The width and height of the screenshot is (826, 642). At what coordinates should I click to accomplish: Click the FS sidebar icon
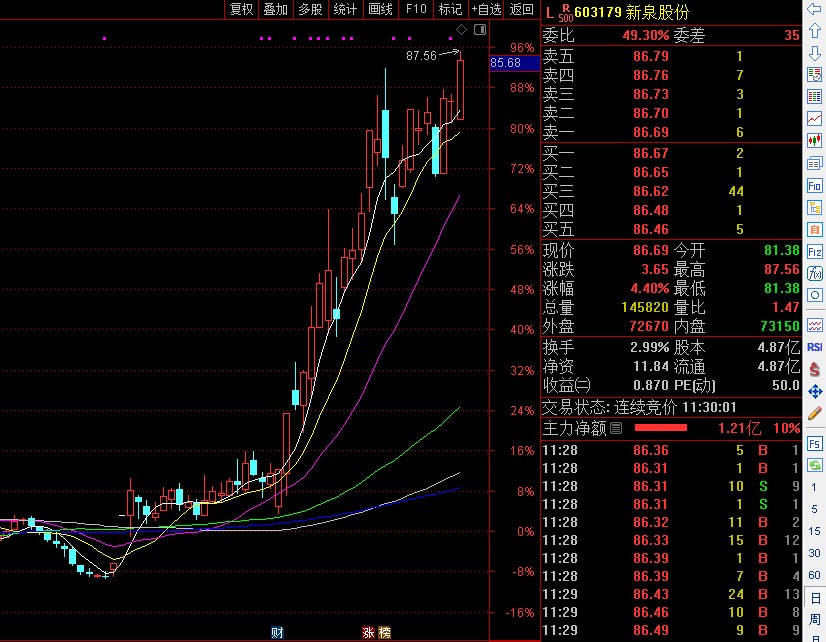pyautogui.click(x=814, y=444)
